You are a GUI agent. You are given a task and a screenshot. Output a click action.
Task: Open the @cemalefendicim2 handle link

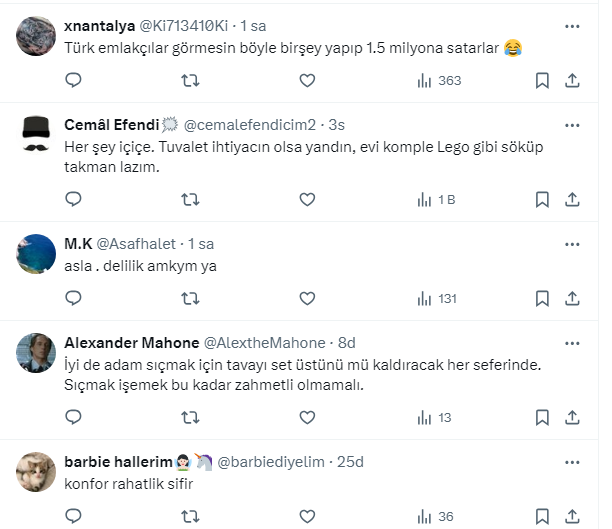260,124
